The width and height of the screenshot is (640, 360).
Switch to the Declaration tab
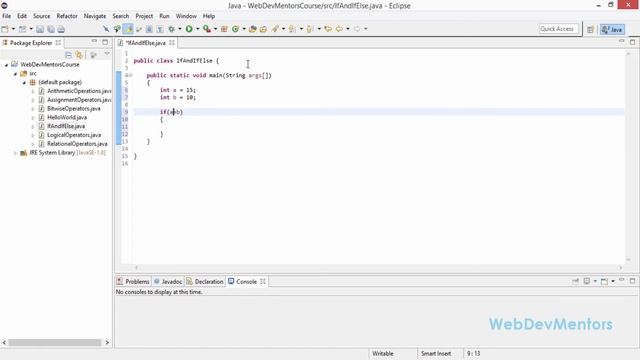pos(205,281)
